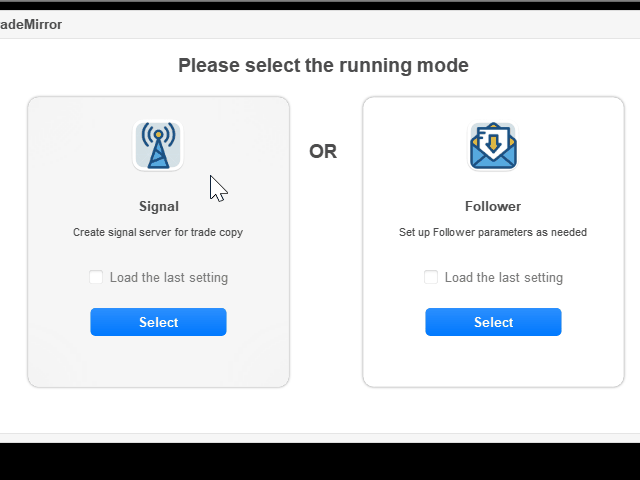Click "Set up Follower parameters as needed" text

point(493,232)
